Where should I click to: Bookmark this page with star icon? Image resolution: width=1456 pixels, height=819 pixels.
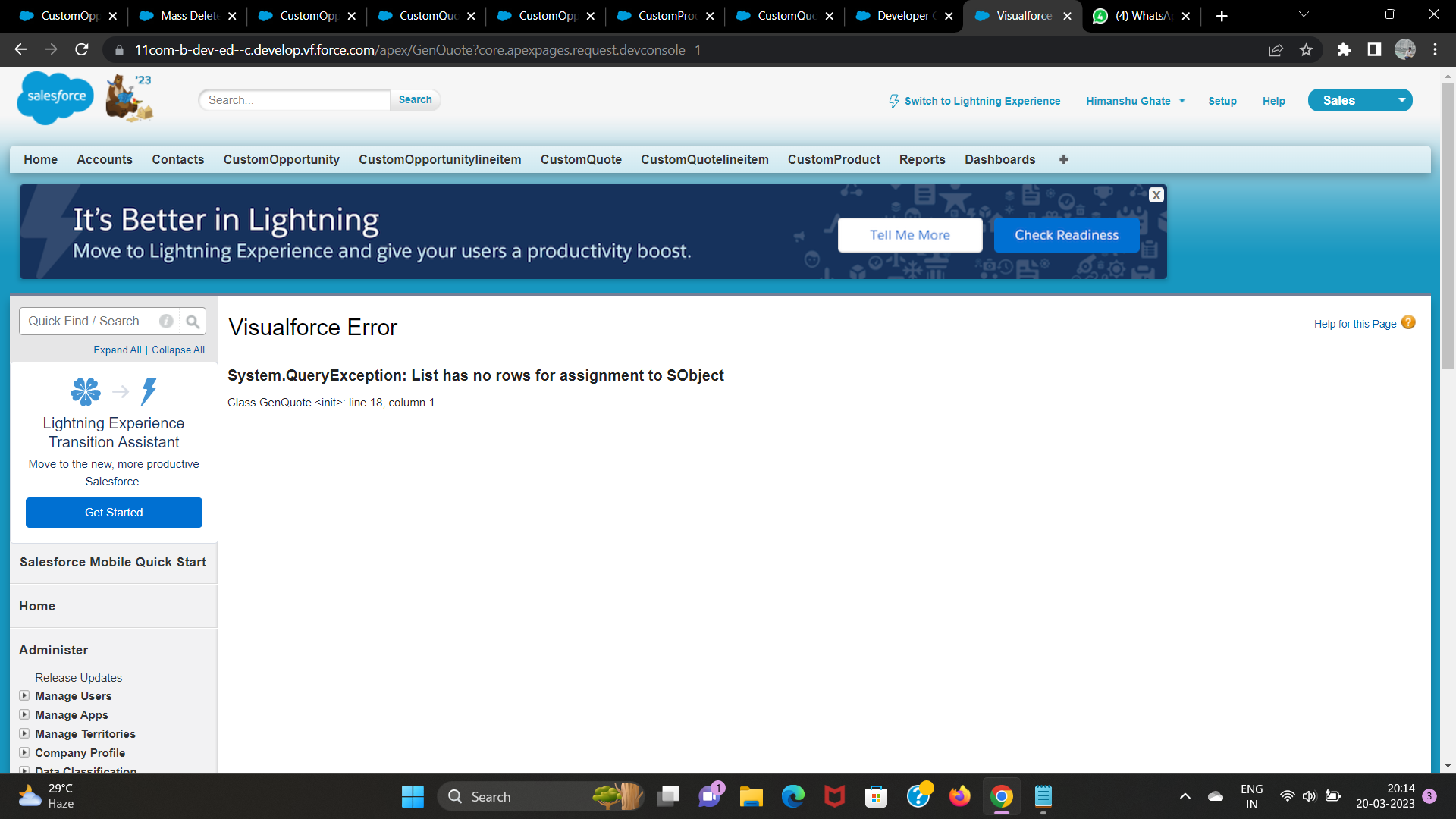click(1306, 50)
